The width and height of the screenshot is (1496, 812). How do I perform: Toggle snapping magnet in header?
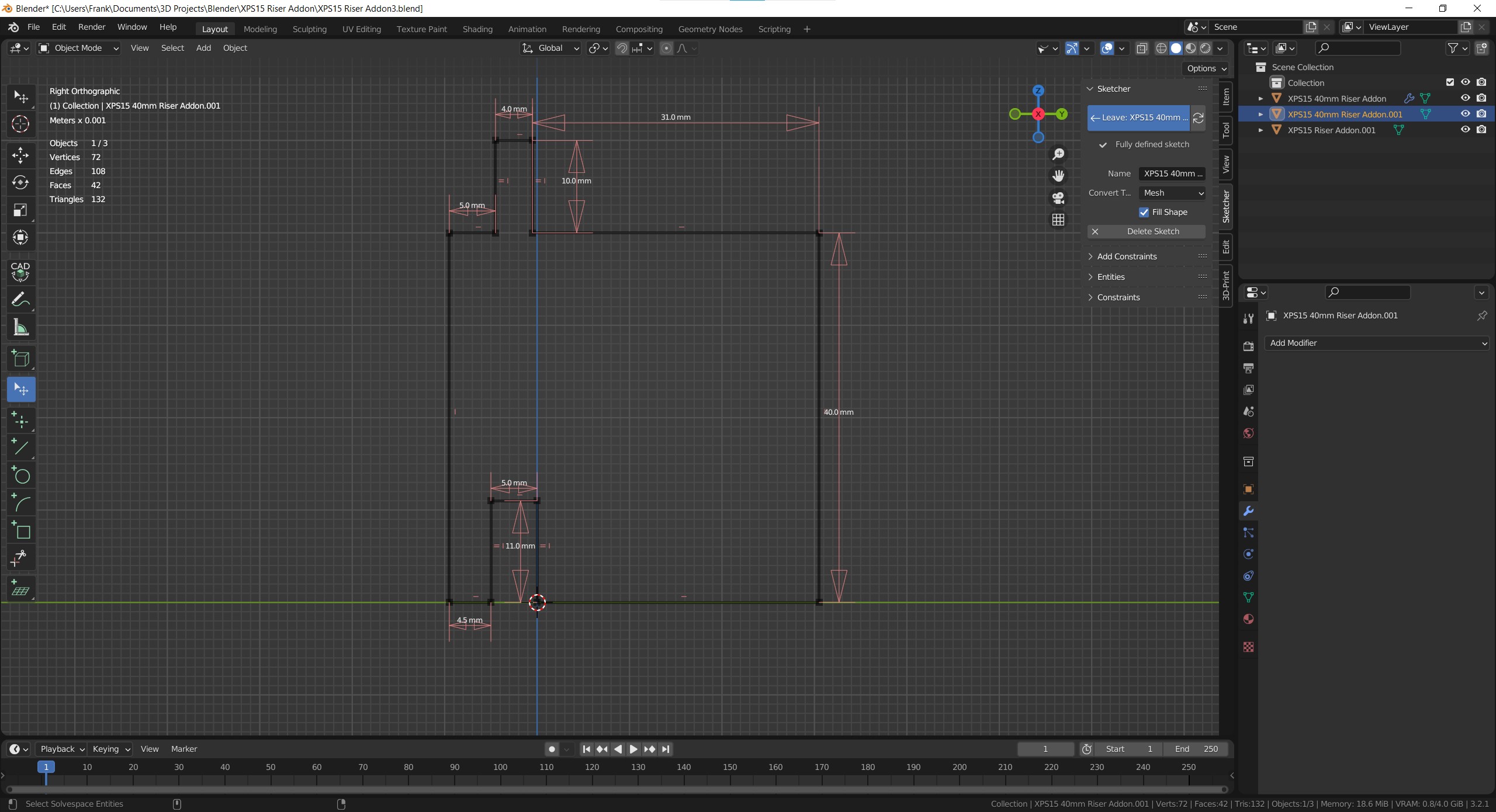point(622,48)
